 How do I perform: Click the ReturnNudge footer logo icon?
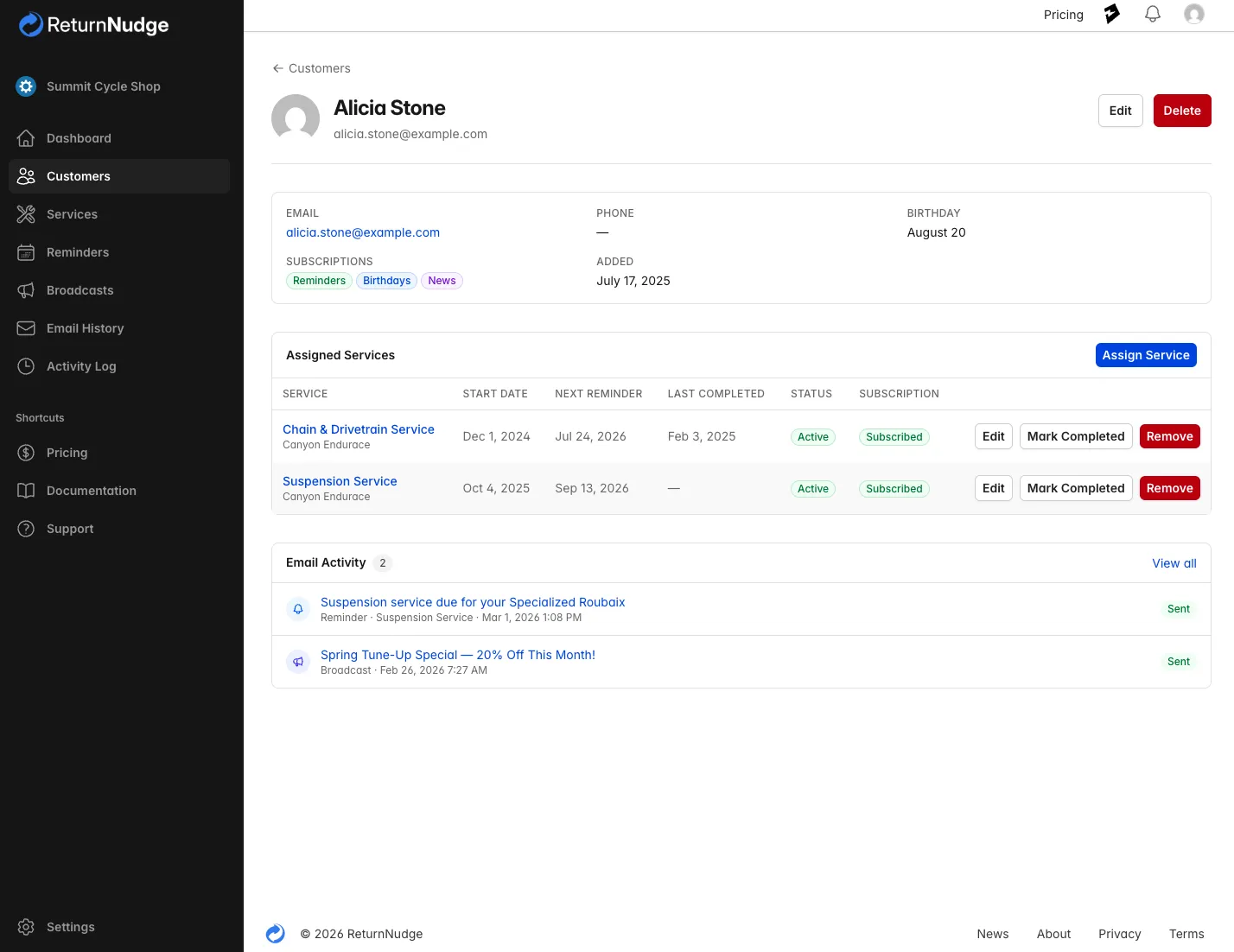pyautogui.click(x=276, y=934)
